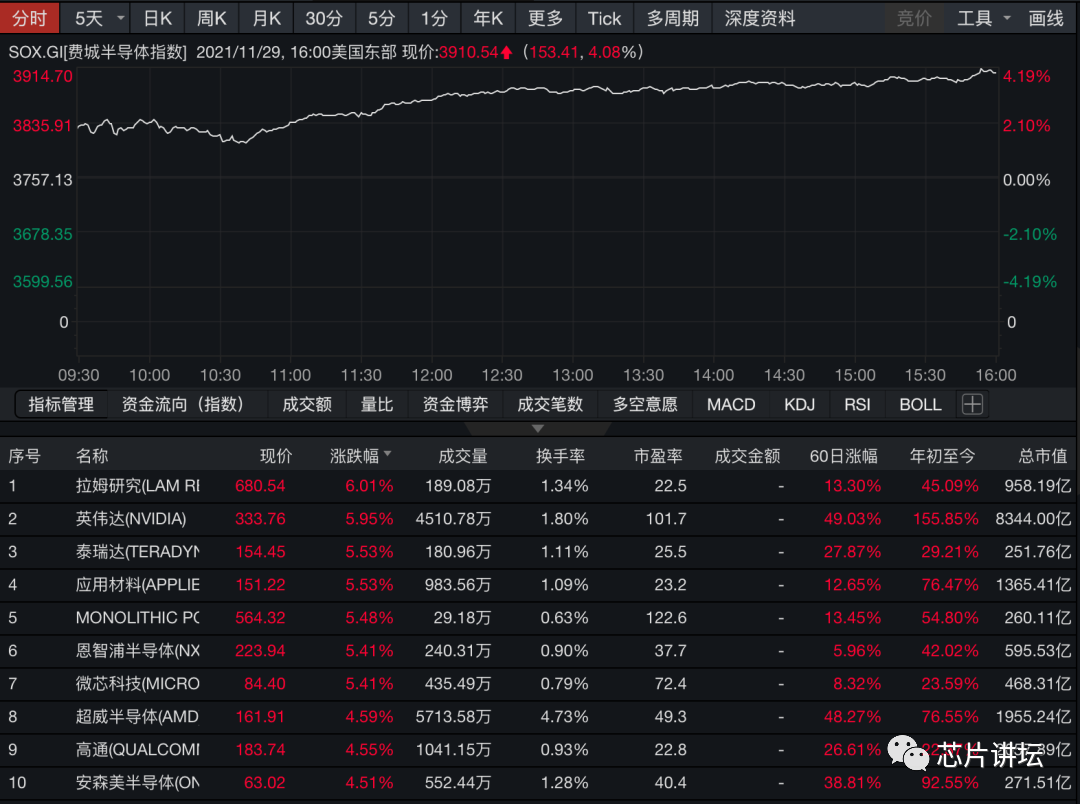
Task: Open 深度资料 in-depth data
Action: click(x=760, y=18)
